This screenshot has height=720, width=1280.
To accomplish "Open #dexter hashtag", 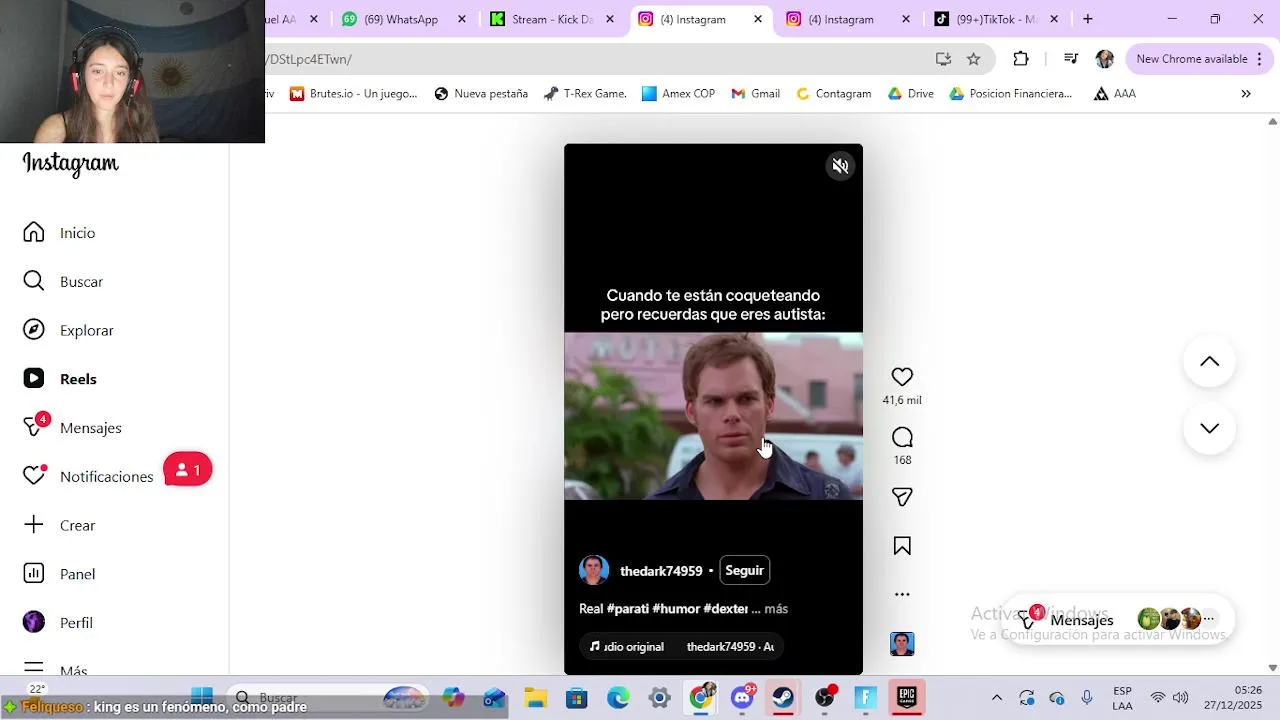I will (726, 608).
